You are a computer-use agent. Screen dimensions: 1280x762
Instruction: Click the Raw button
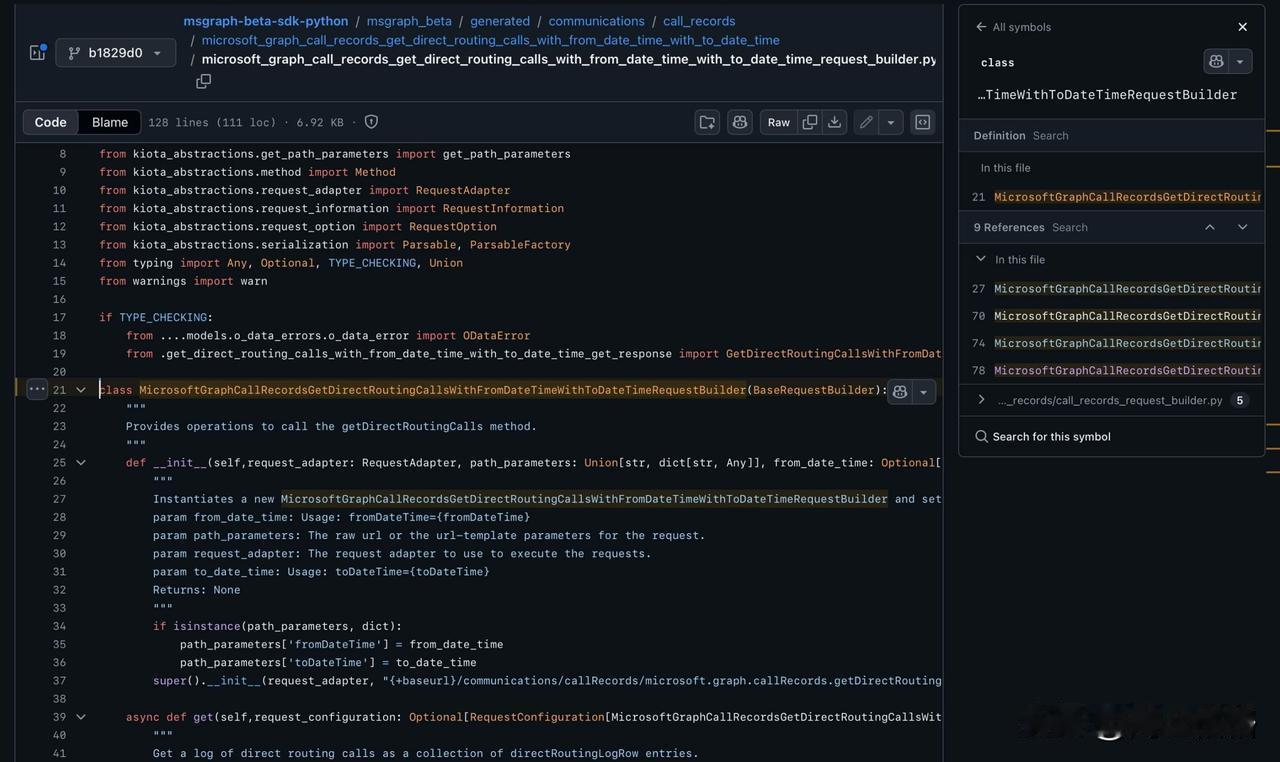(x=778, y=122)
